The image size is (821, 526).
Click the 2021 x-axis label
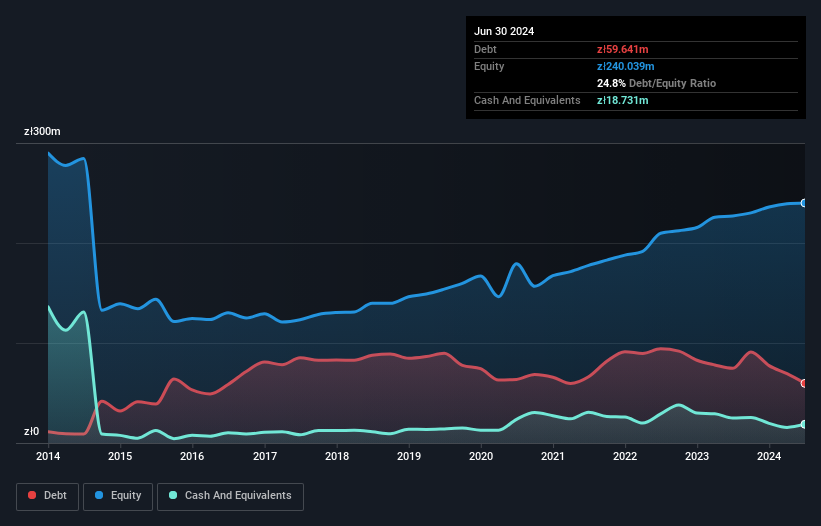(x=553, y=456)
